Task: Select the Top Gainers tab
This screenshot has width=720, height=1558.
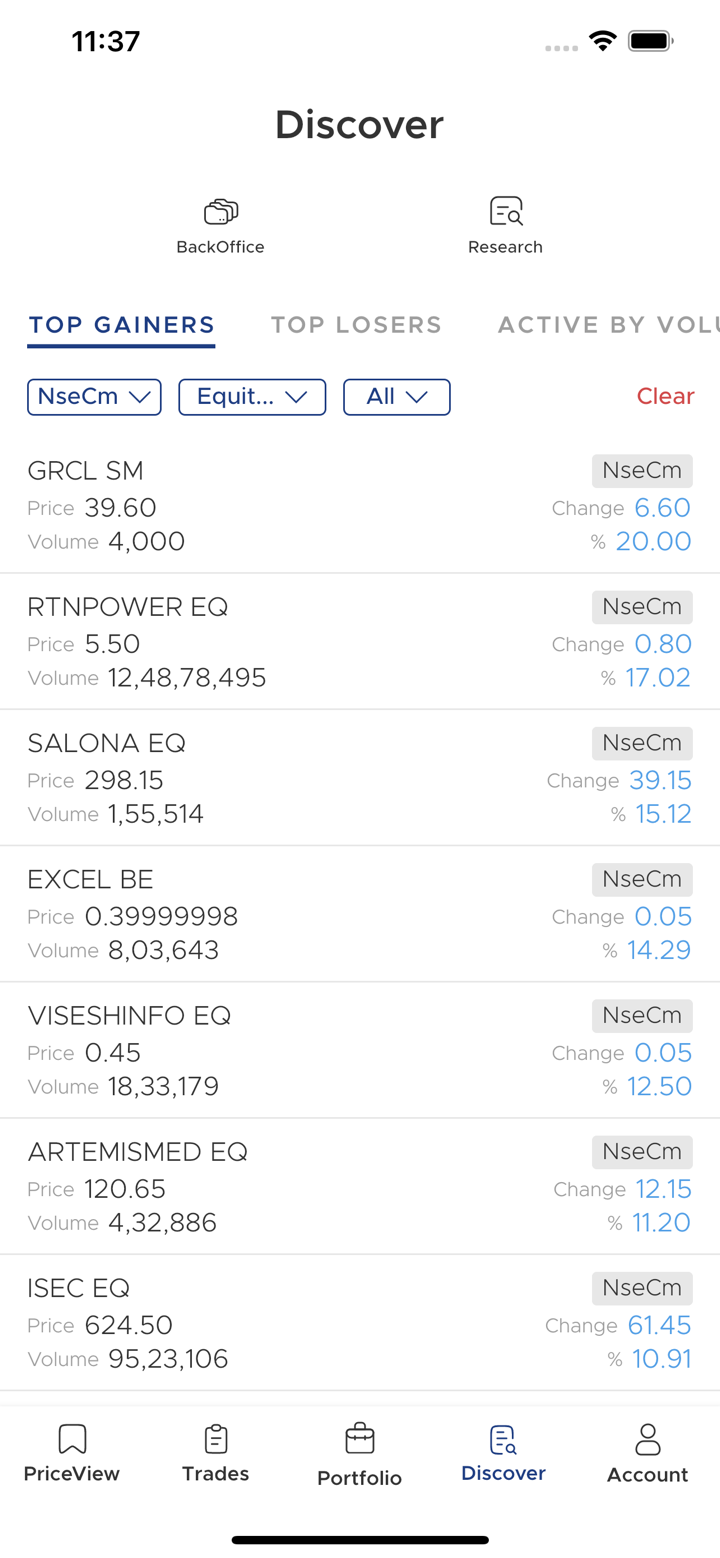Action: pyautogui.click(x=121, y=325)
